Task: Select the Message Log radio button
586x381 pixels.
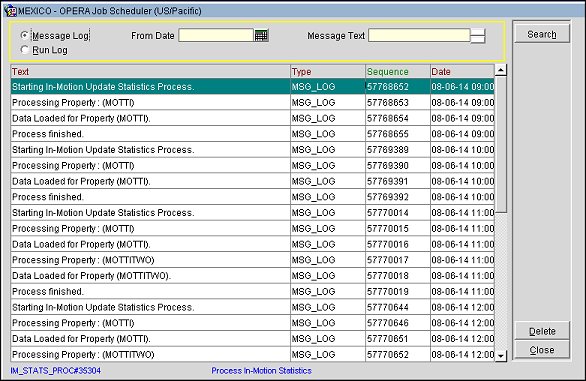Action: coord(25,36)
